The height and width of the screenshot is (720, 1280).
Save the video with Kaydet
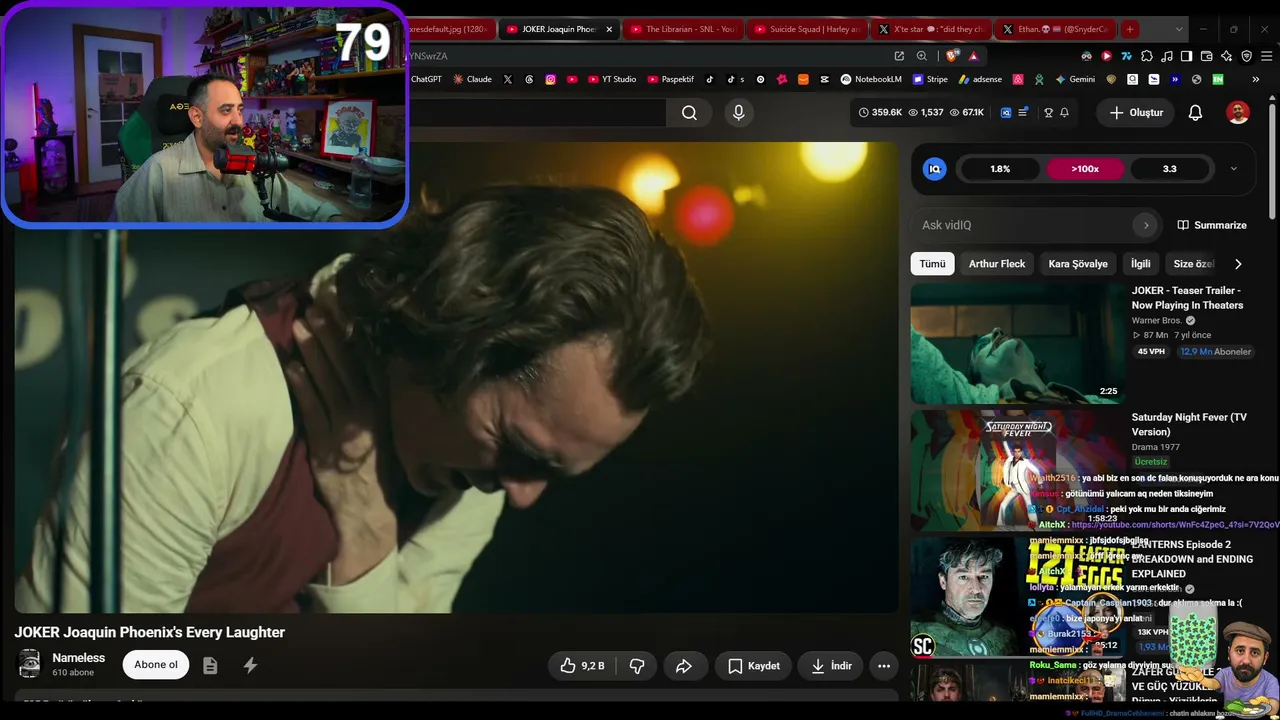click(754, 666)
